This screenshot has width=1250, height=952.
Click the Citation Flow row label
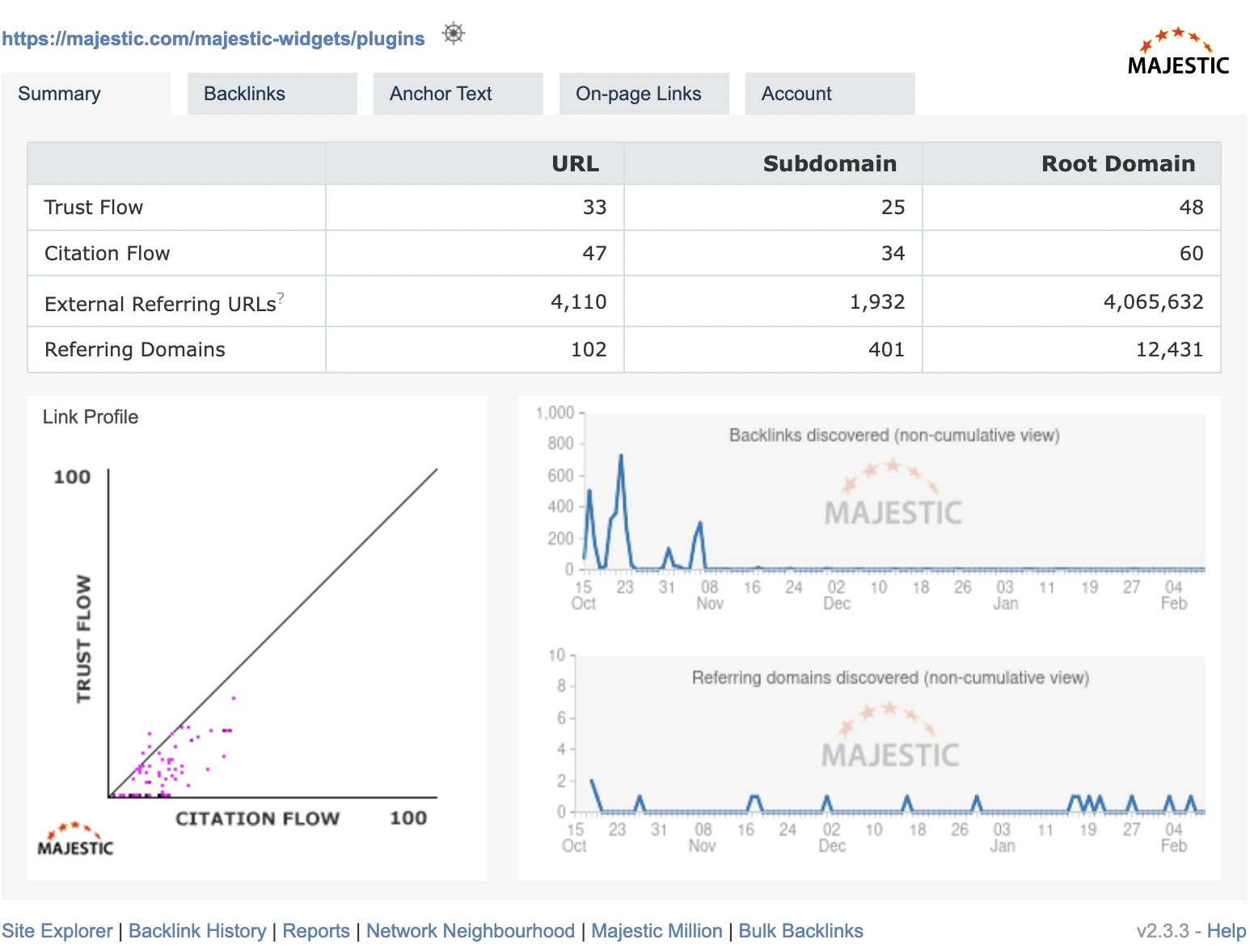pos(108,254)
